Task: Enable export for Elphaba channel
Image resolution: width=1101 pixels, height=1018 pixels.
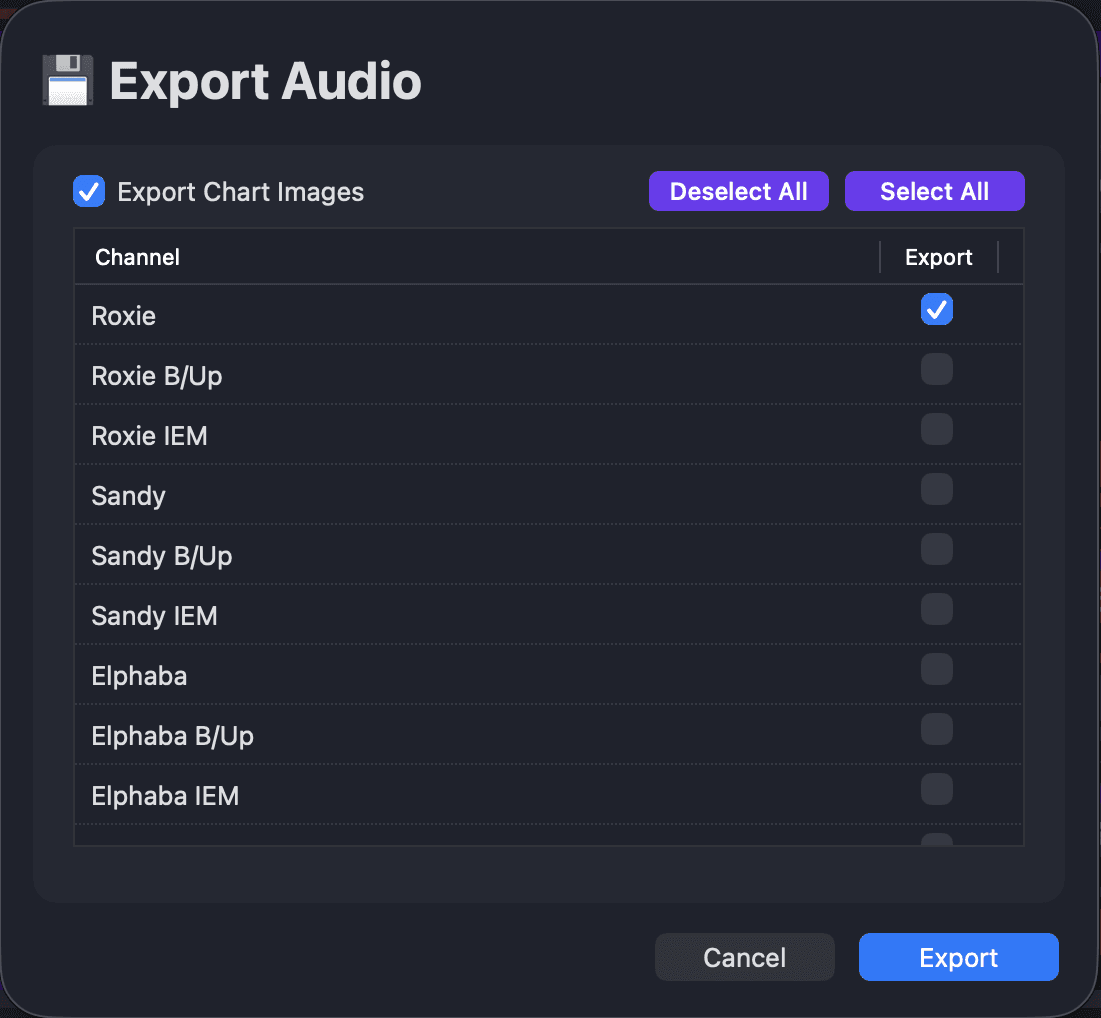Action: coord(937,669)
